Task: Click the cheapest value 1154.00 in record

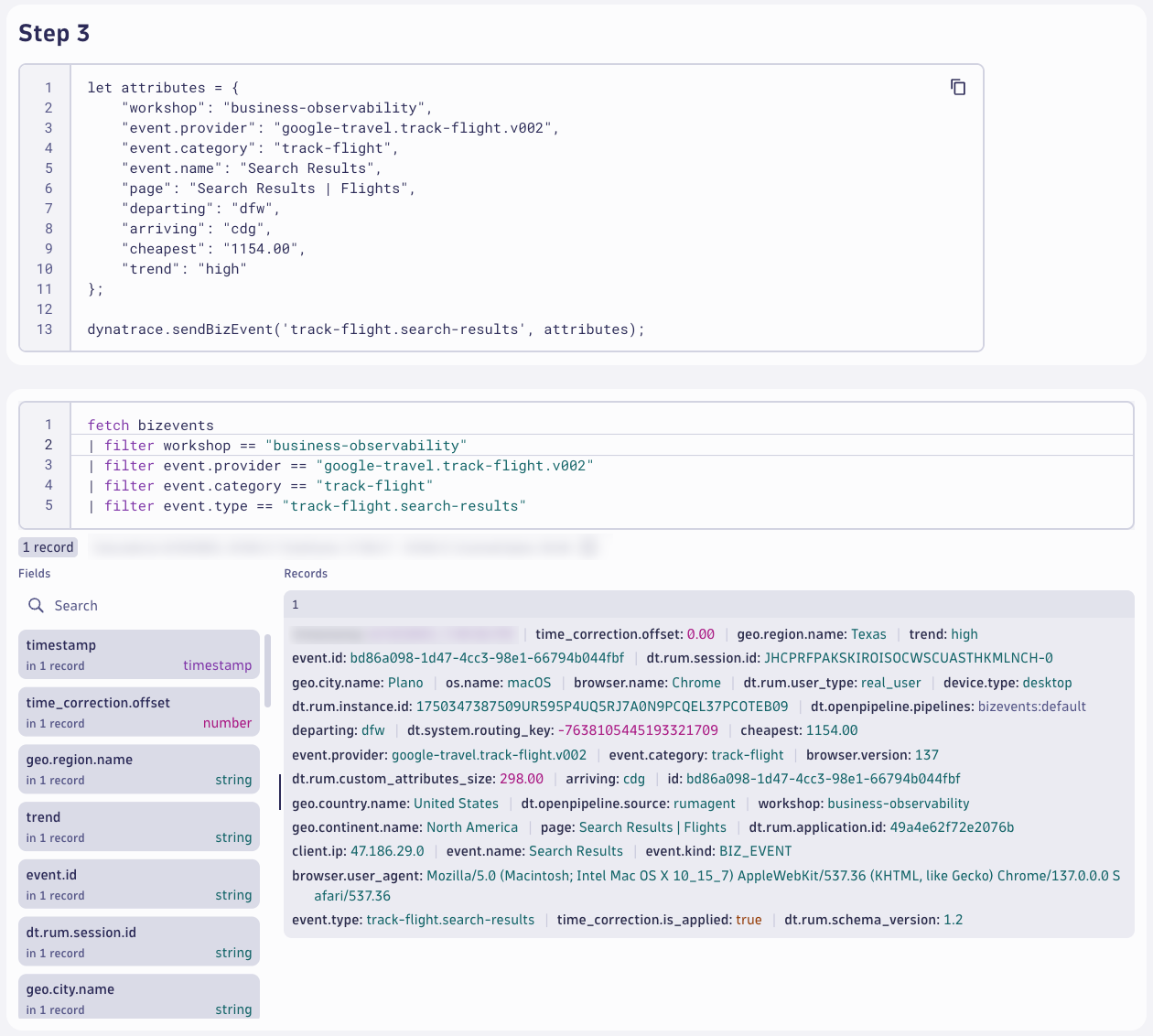Action: click(832, 730)
